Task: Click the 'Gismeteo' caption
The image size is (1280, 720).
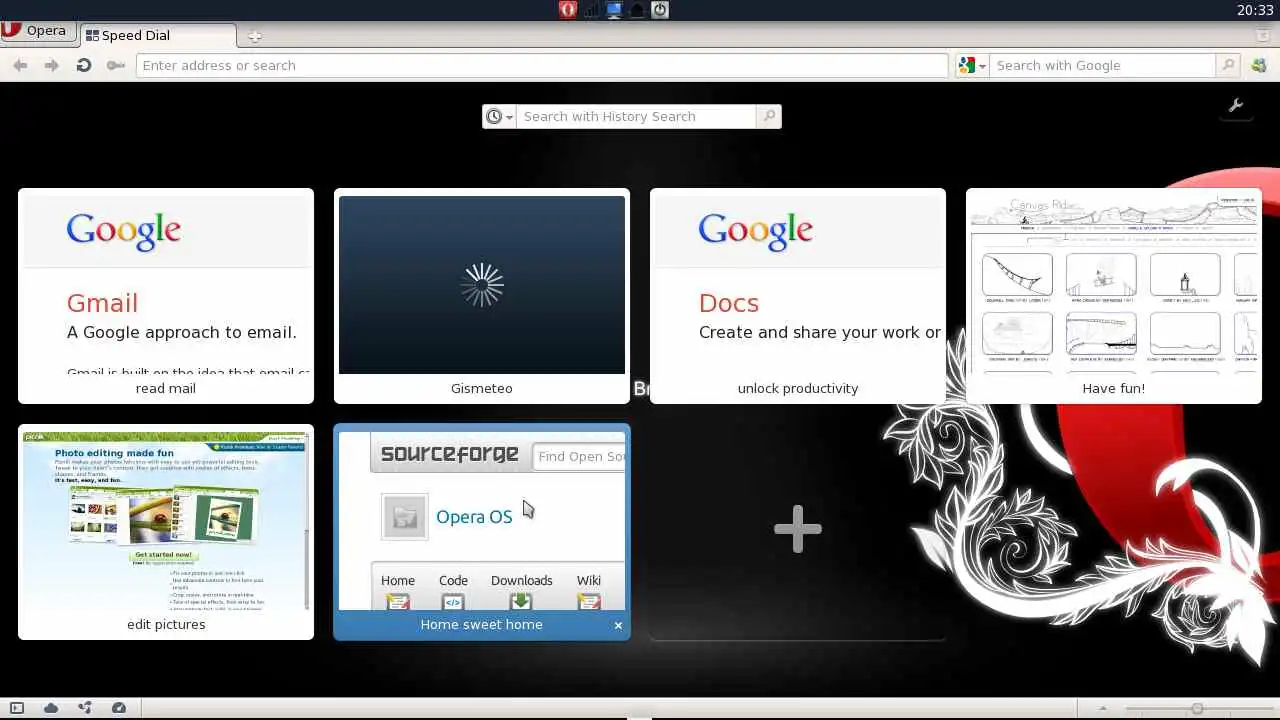Action: tap(482, 388)
